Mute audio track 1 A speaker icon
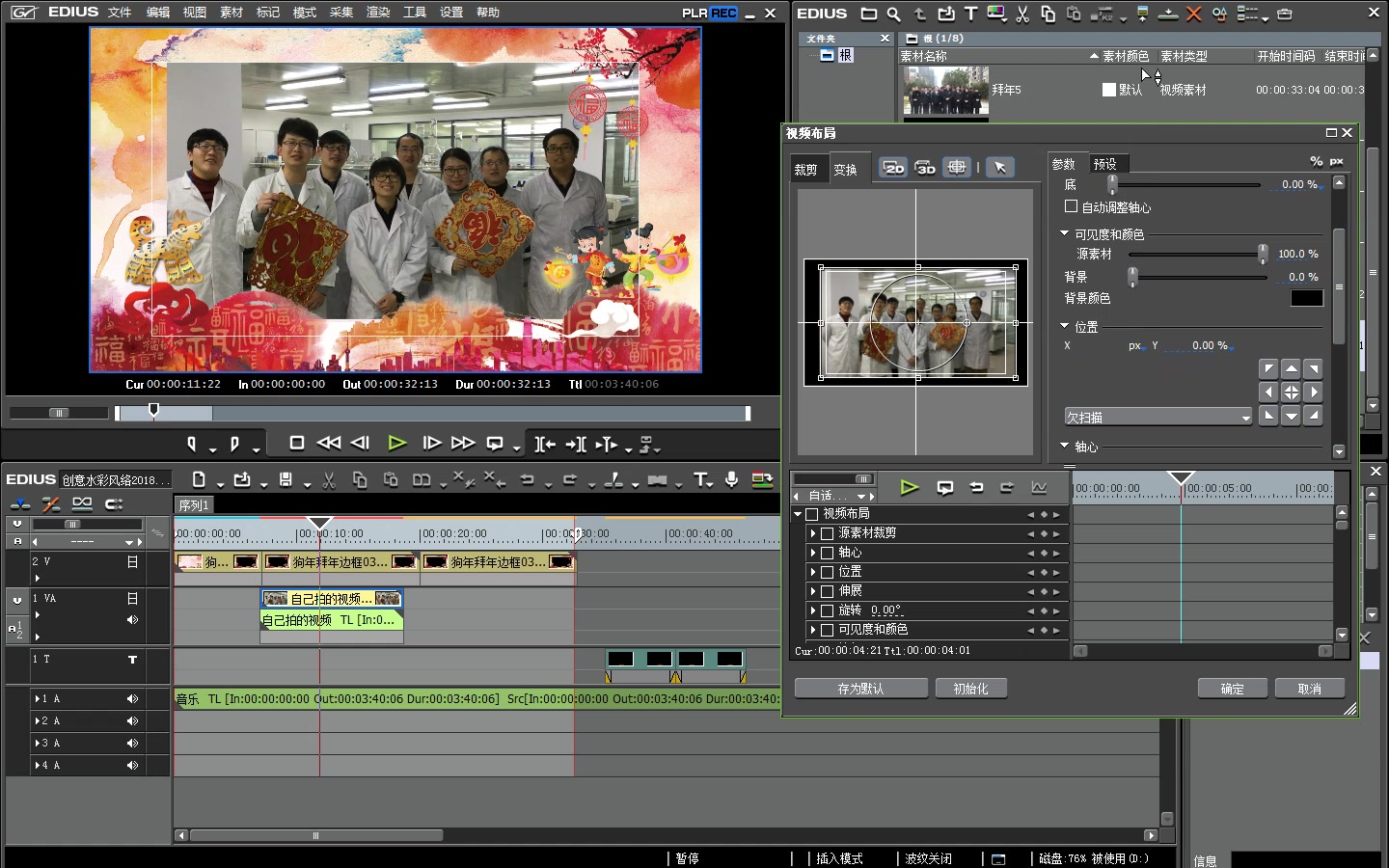Image resolution: width=1389 pixels, height=868 pixels. click(132, 698)
